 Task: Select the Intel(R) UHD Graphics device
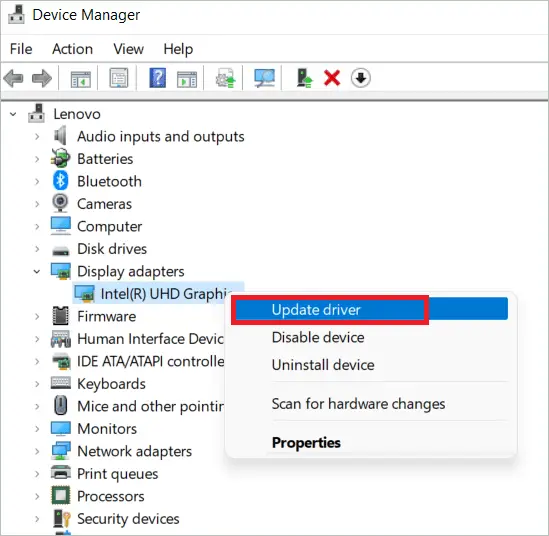tap(158, 293)
